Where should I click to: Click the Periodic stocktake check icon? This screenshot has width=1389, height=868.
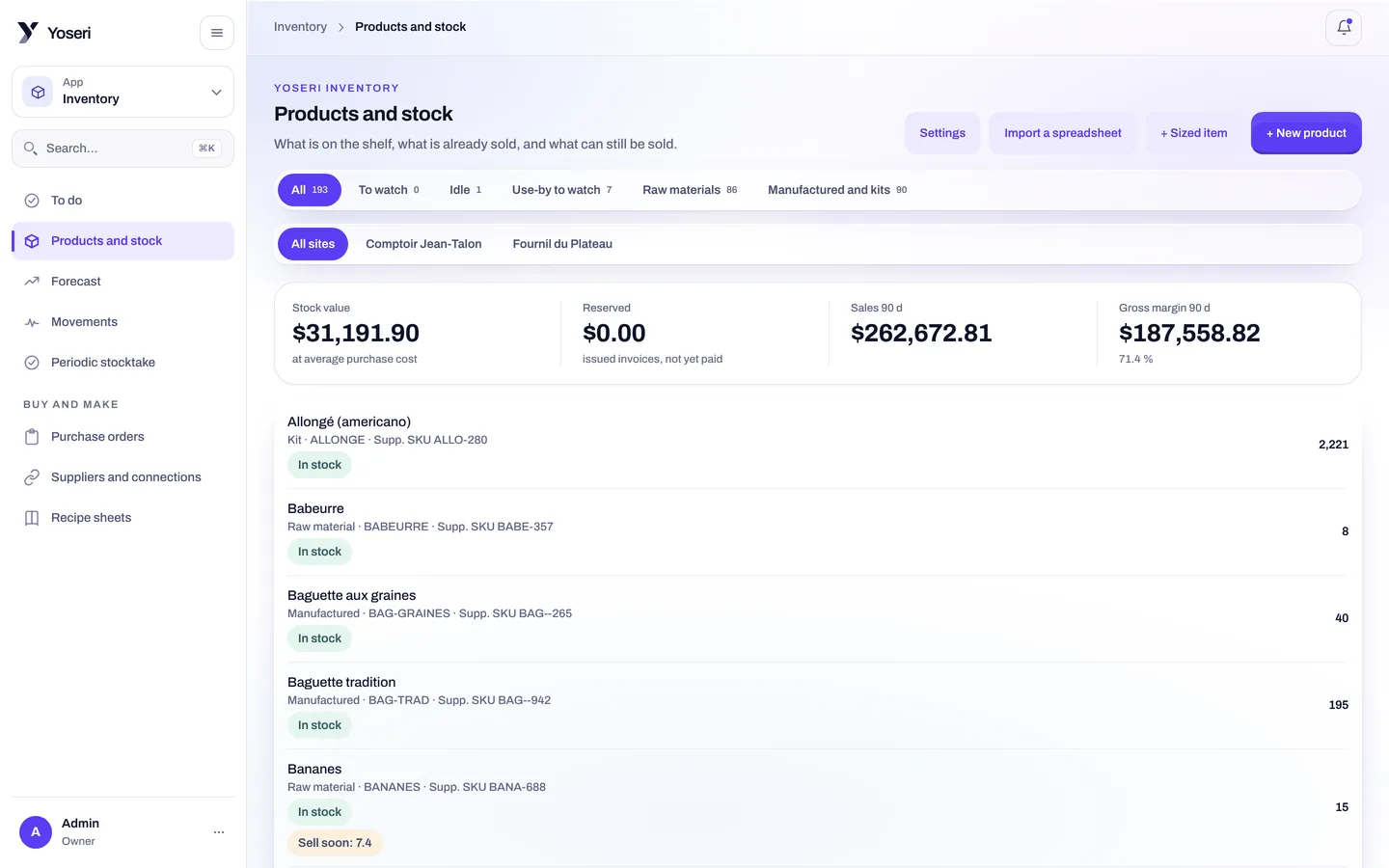pyautogui.click(x=32, y=363)
